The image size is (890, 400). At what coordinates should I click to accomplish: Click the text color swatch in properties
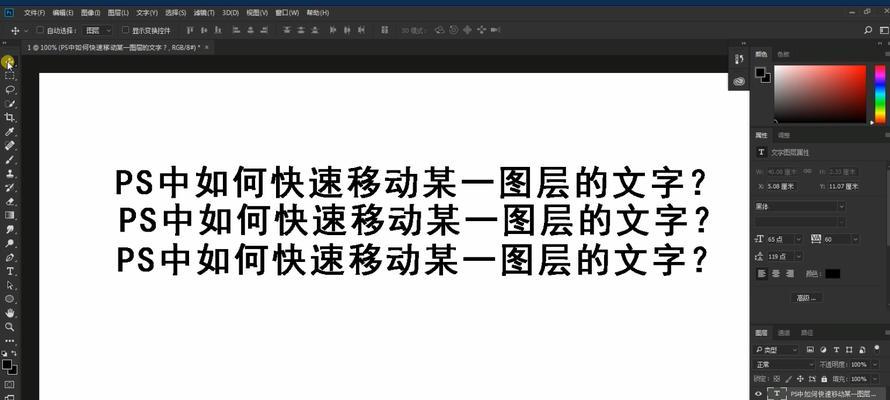[832, 273]
